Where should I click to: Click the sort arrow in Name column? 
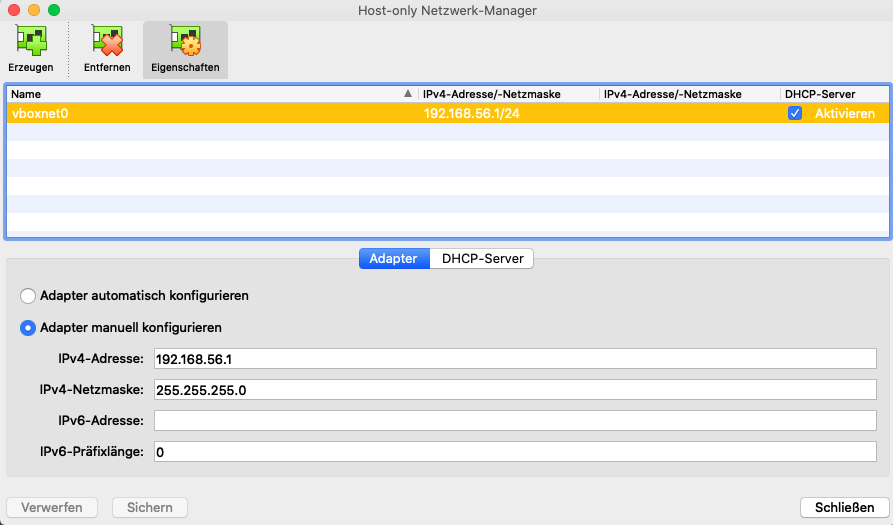point(407,94)
